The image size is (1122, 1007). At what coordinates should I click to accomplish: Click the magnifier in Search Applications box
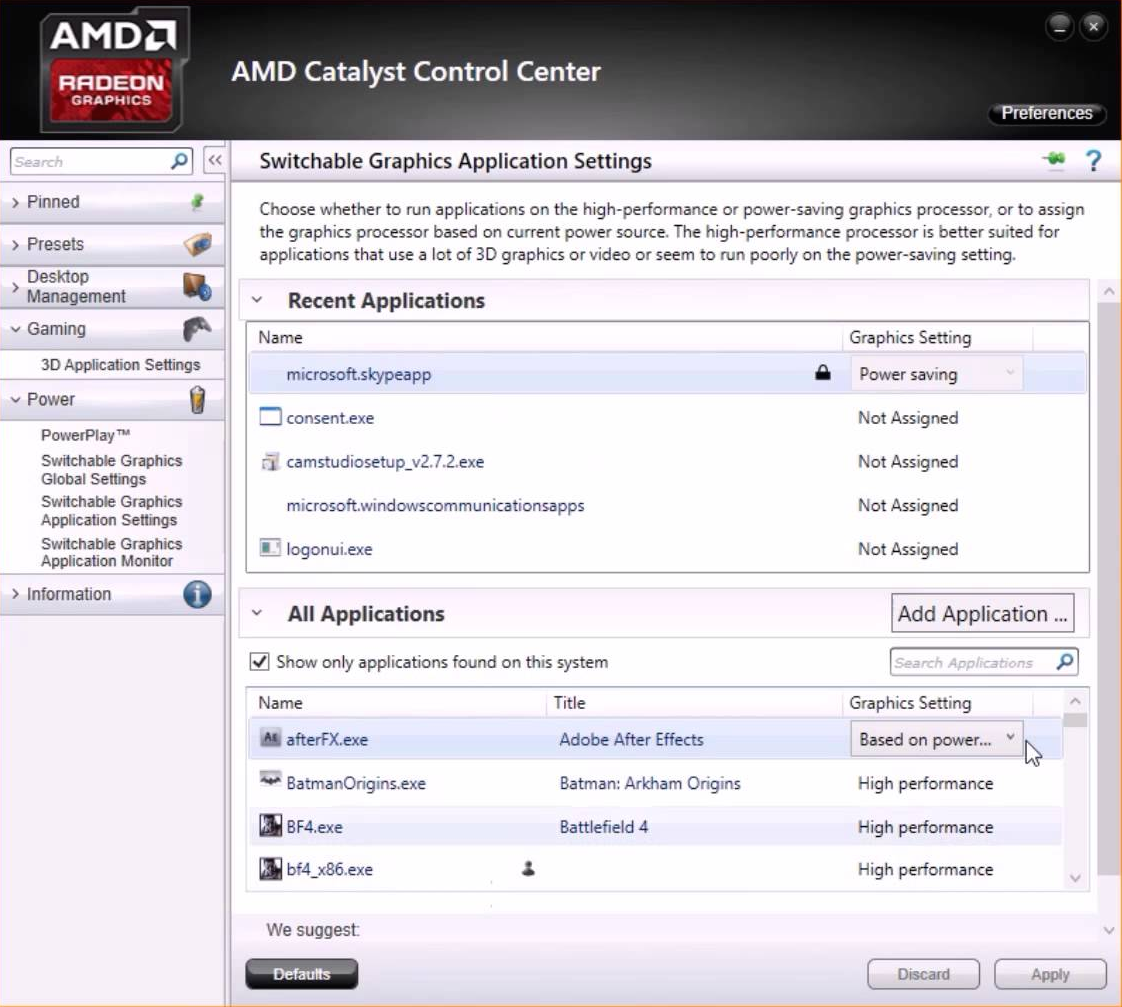tap(1065, 662)
